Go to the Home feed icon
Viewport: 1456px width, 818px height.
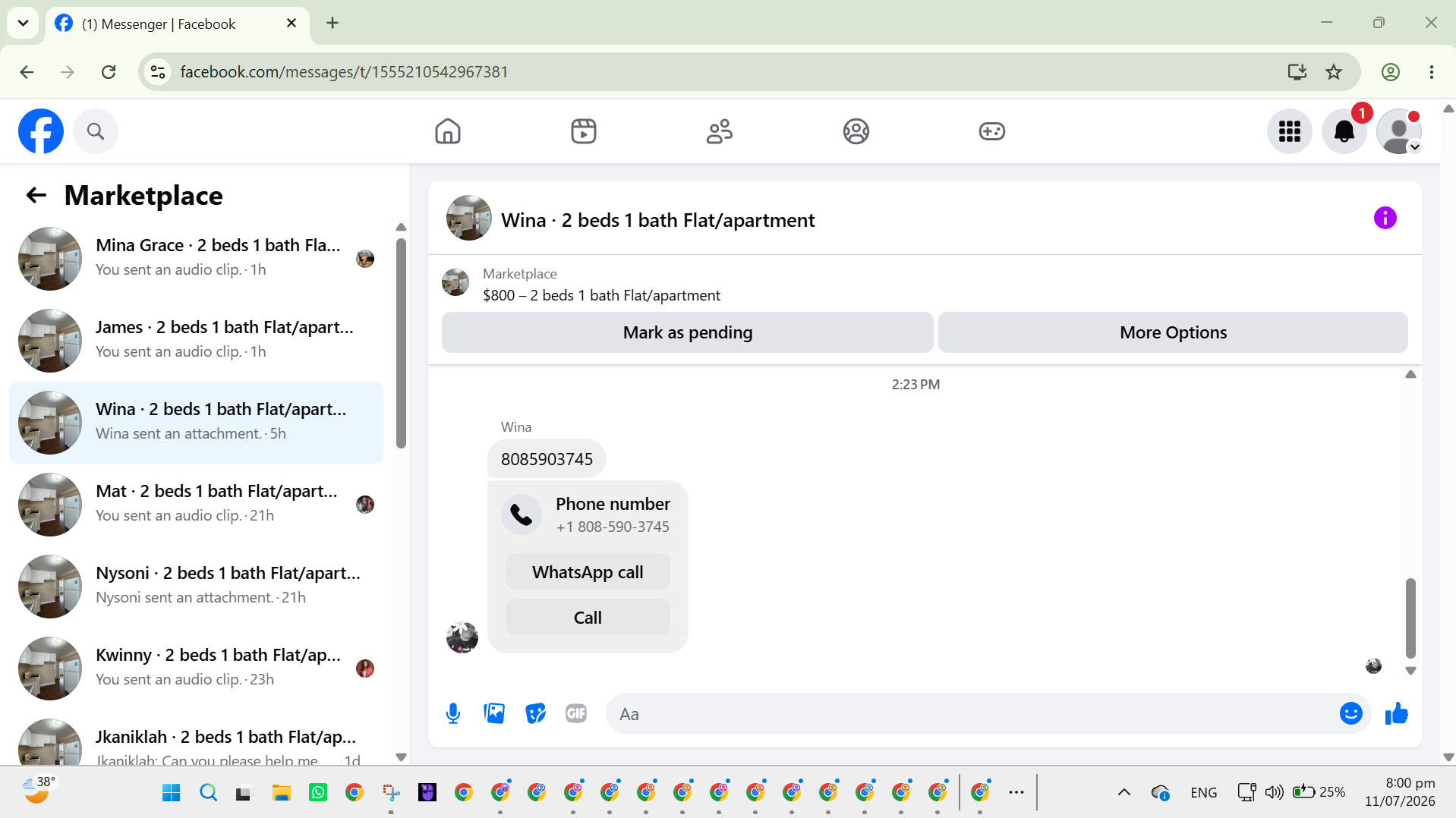(x=448, y=131)
